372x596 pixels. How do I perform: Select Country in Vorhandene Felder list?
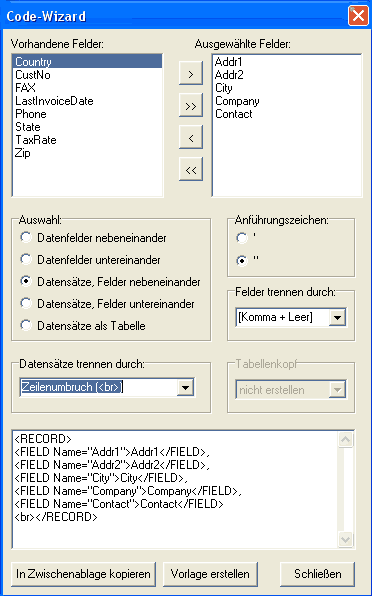pos(88,62)
